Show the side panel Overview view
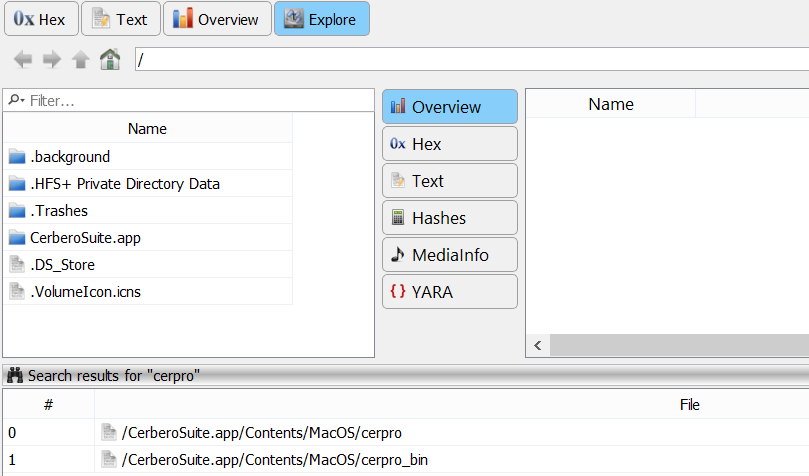Viewport: 809px width, 476px height. (x=450, y=107)
